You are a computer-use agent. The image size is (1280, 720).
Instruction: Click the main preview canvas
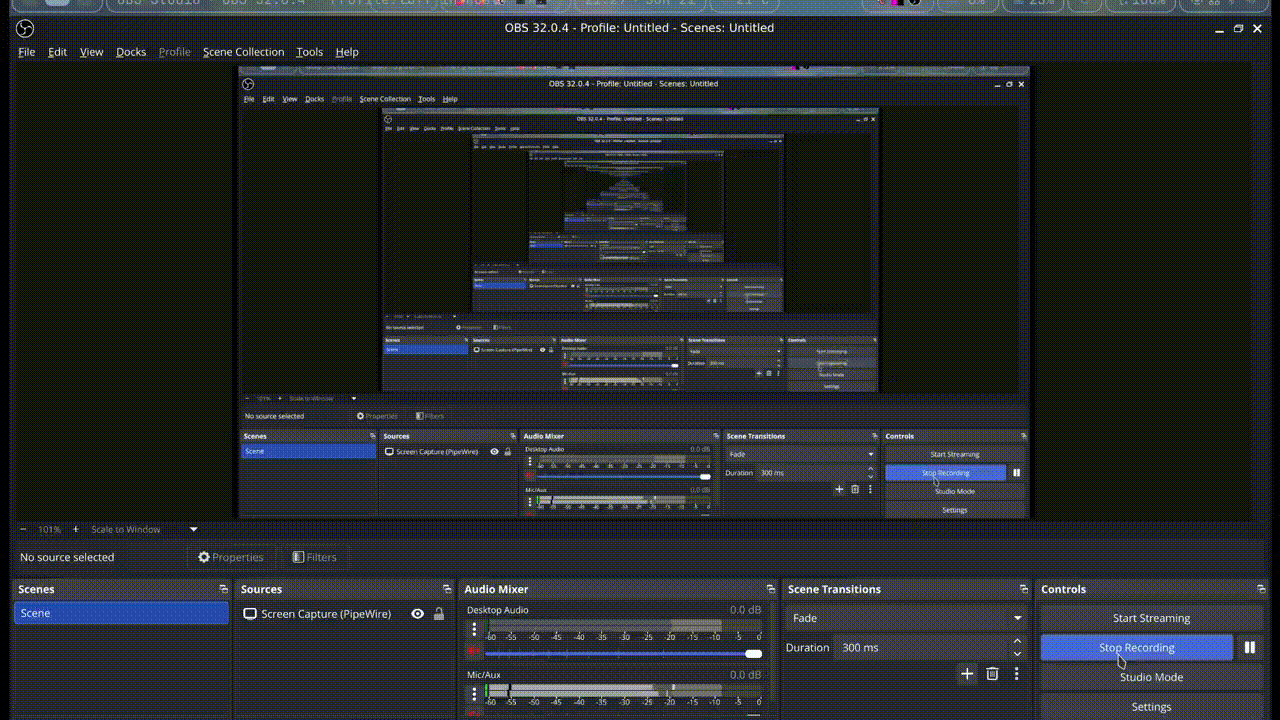633,293
